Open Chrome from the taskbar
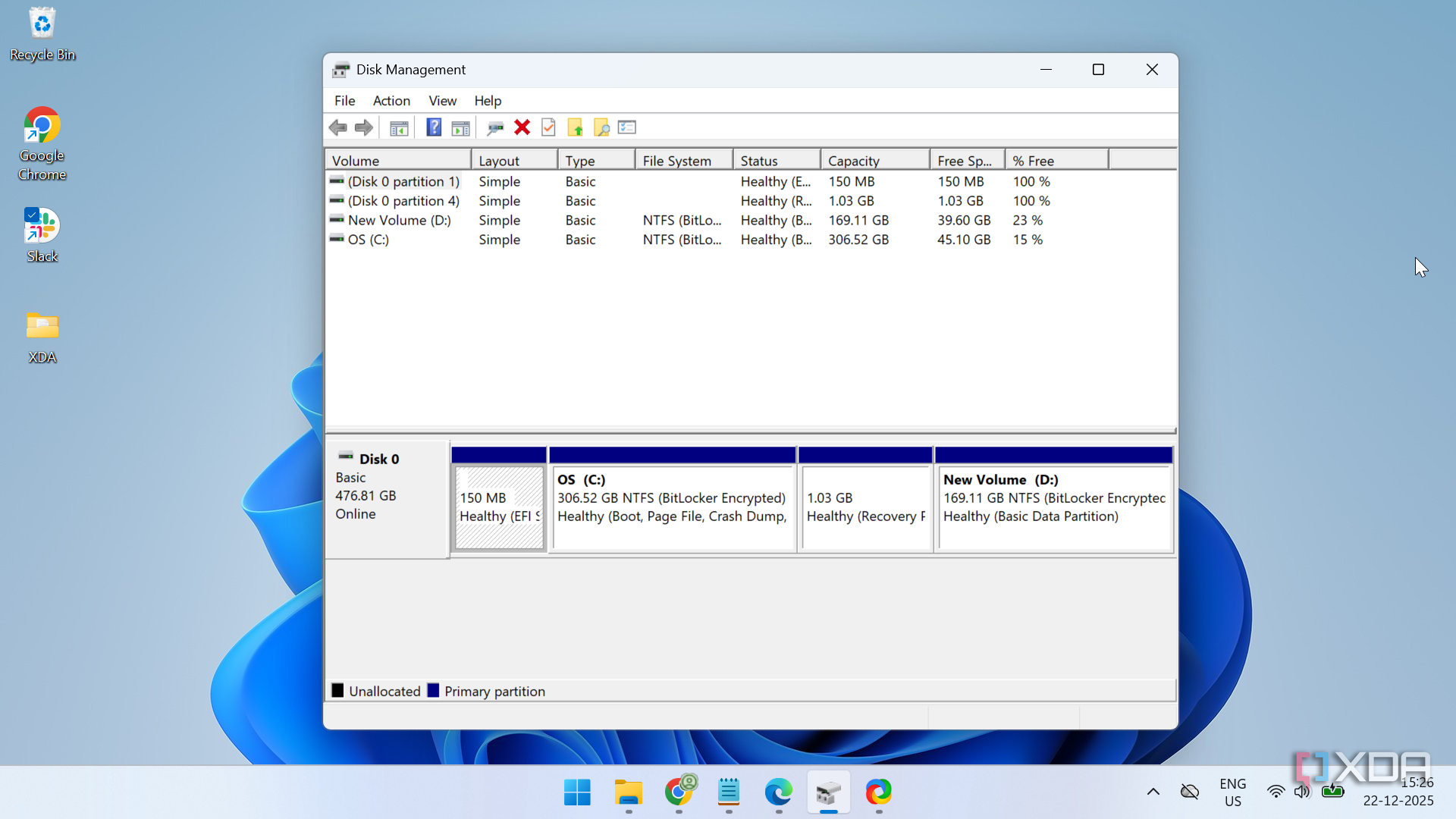The image size is (1456, 819). click(679, 792)
